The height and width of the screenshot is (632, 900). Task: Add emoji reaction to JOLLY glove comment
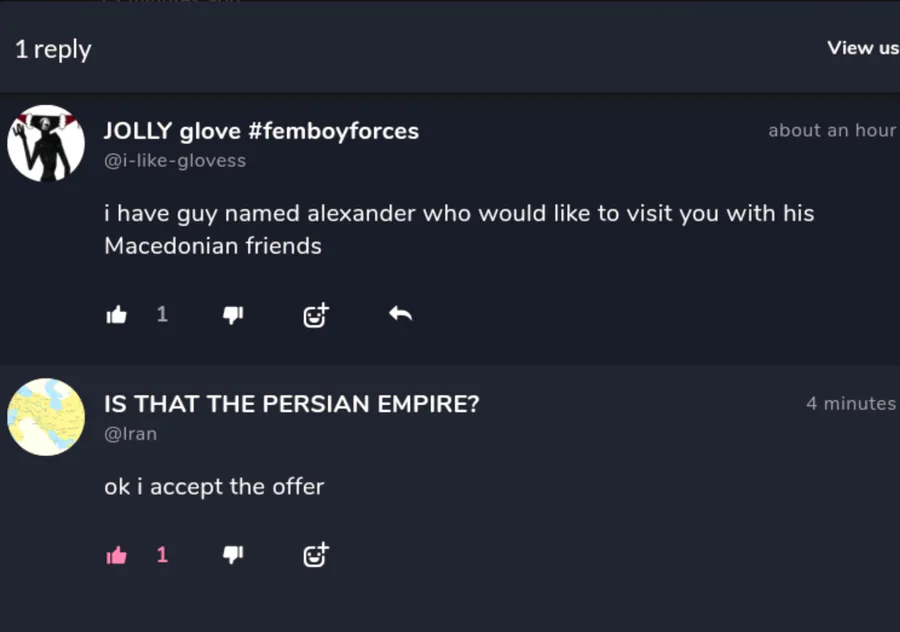click(x=316, y=316)
